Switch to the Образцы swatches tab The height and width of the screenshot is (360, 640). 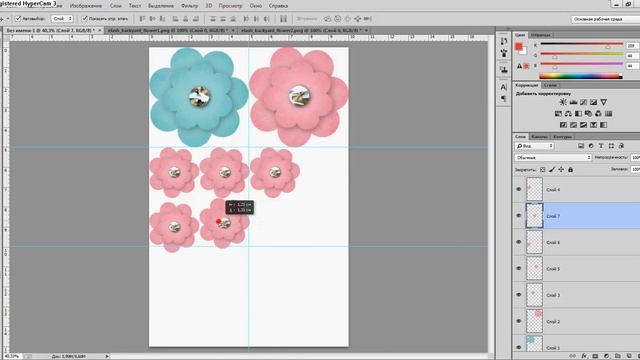(541, 35)
